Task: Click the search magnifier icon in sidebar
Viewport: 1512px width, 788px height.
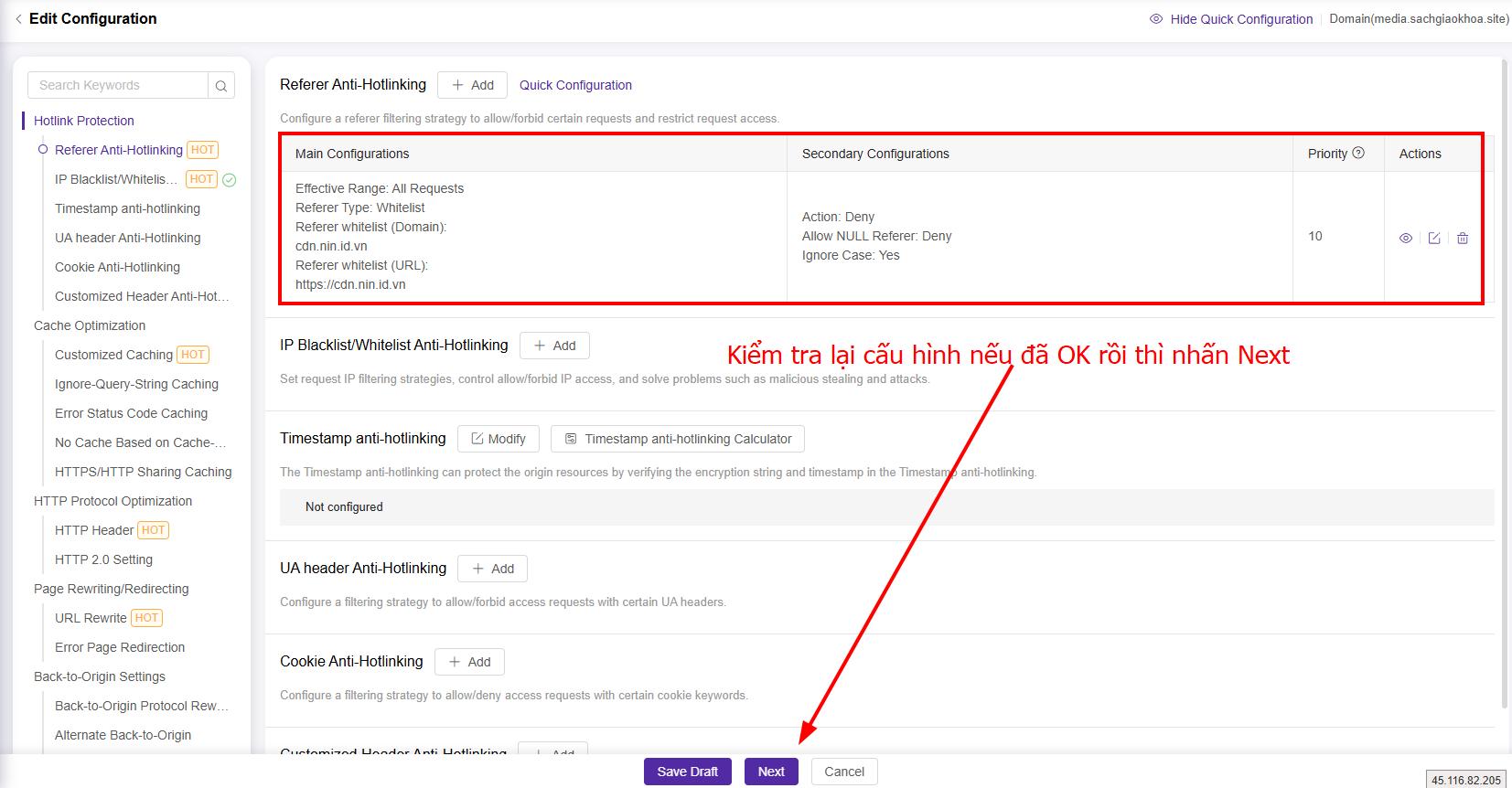Action: 221,86
